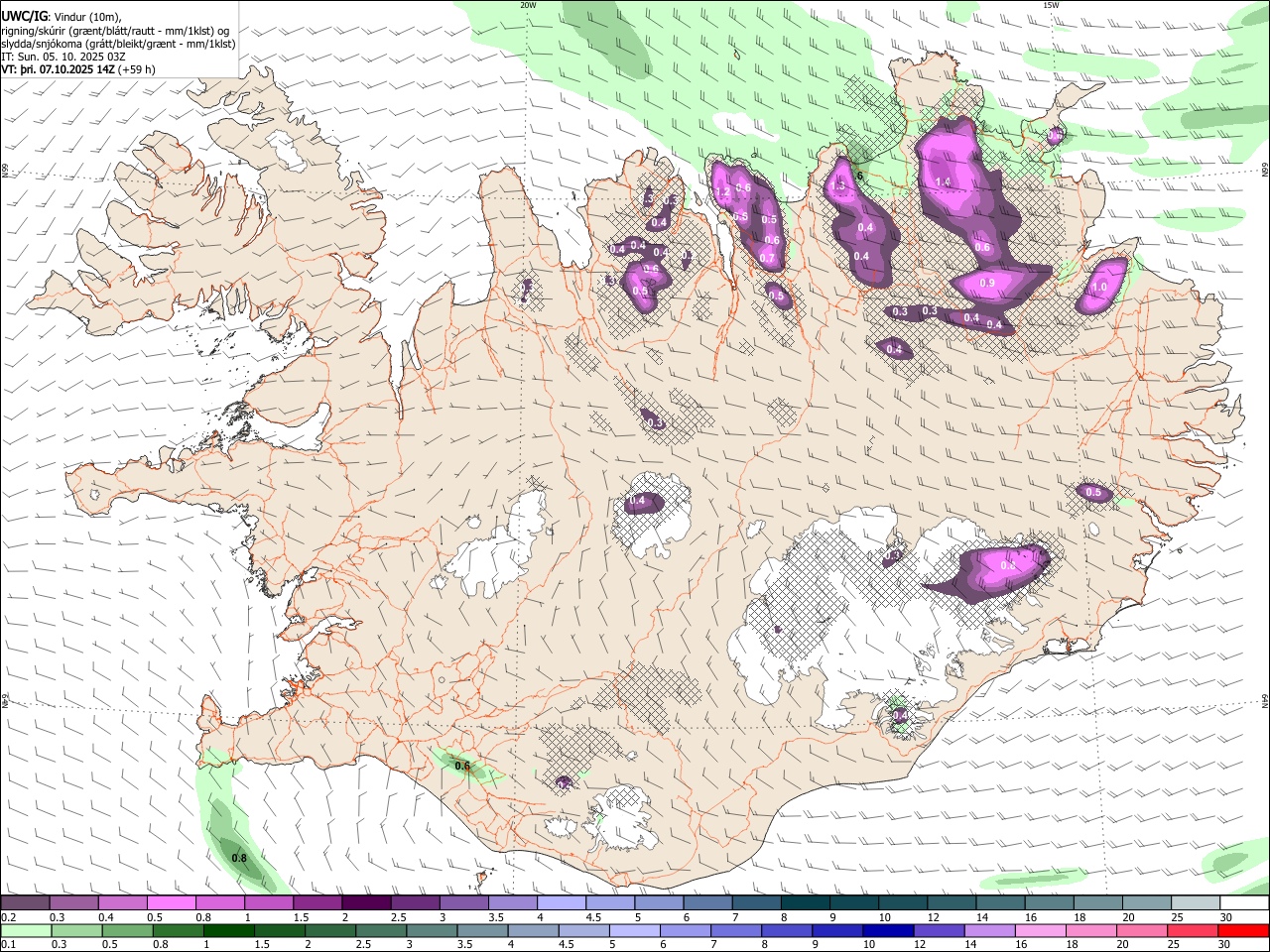Click the '0.9' value in the northeast pink snow area
The width and height of the screenshot is (1270, 952).
point(987,283)
